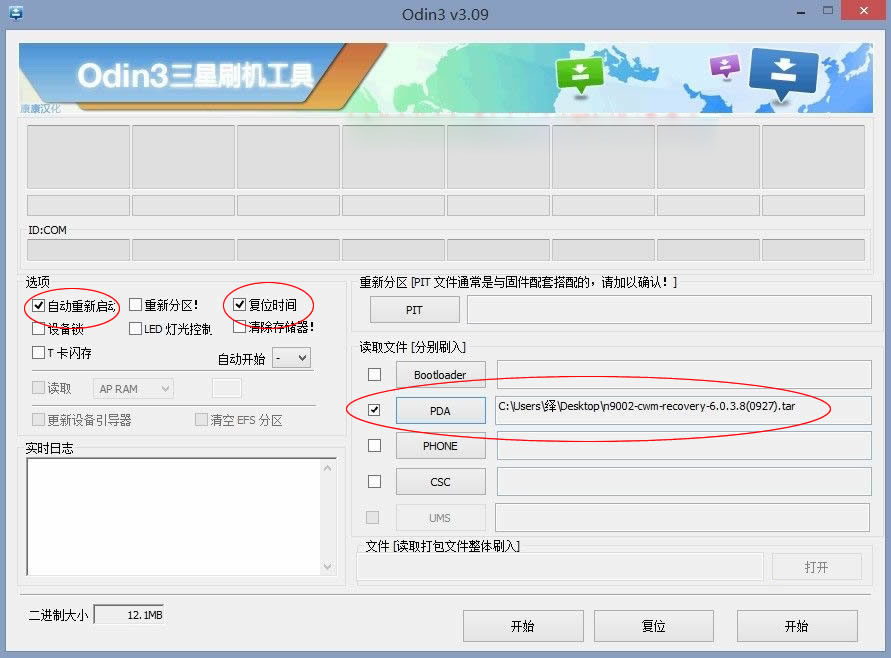Tick the checkbox next to PHONE
The width and height of the screenshot is (891, 658).
(374, 445)
